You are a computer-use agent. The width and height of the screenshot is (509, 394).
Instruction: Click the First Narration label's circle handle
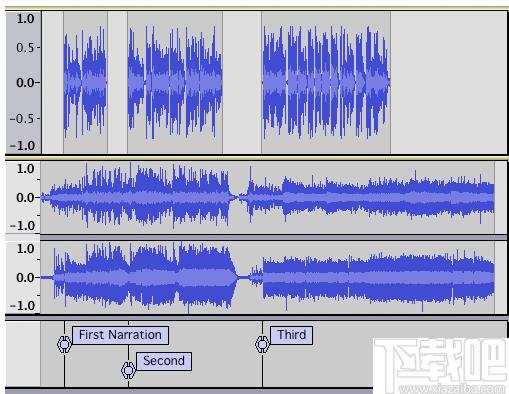[64, 344]
